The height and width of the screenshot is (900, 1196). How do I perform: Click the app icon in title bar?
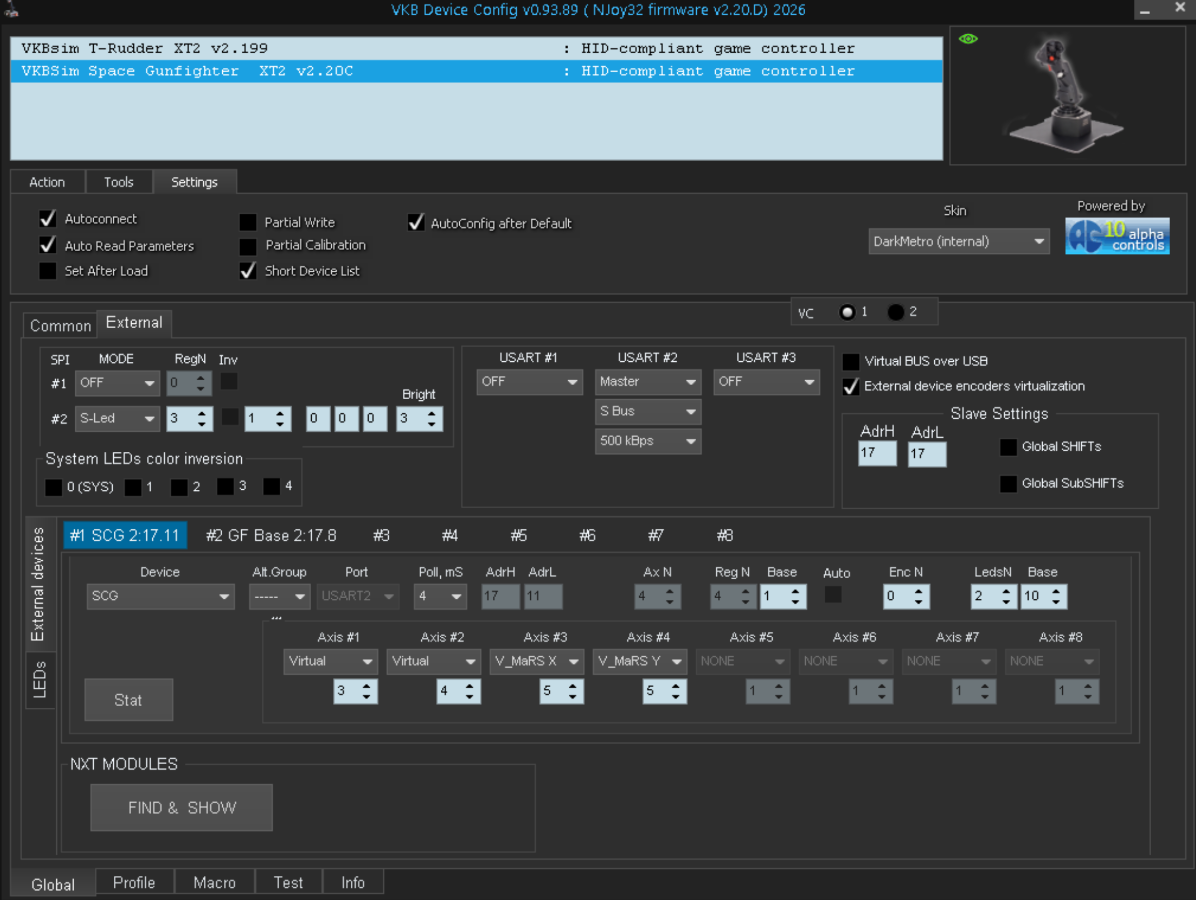pos(11,9)
